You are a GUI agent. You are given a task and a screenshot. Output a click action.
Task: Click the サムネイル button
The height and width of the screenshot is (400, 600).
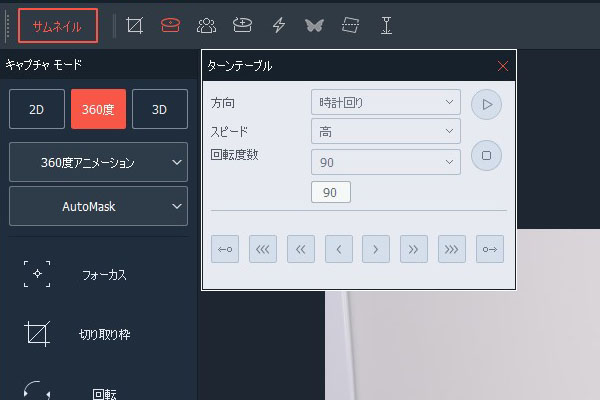click(58, 26)
